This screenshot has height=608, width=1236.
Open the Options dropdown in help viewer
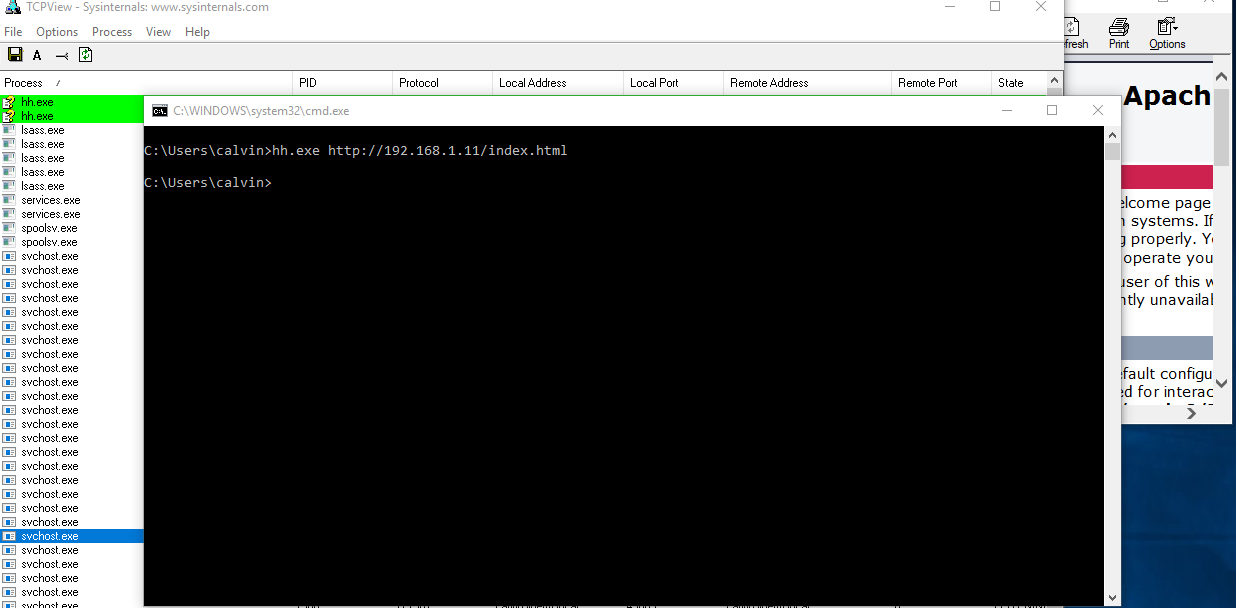click(1167, 33)
